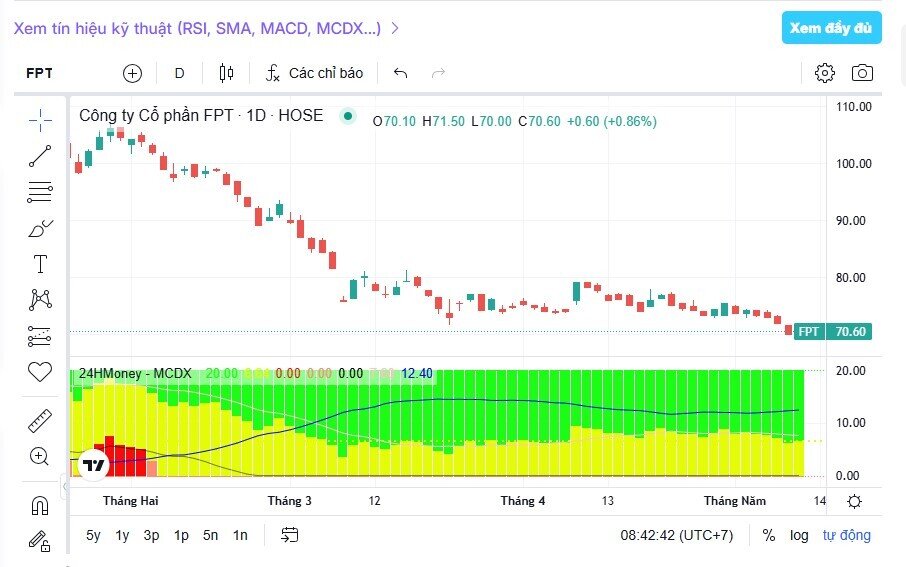Activate the zoom in tool
This screenshot has height=567, width=906.
click(39, 457)
